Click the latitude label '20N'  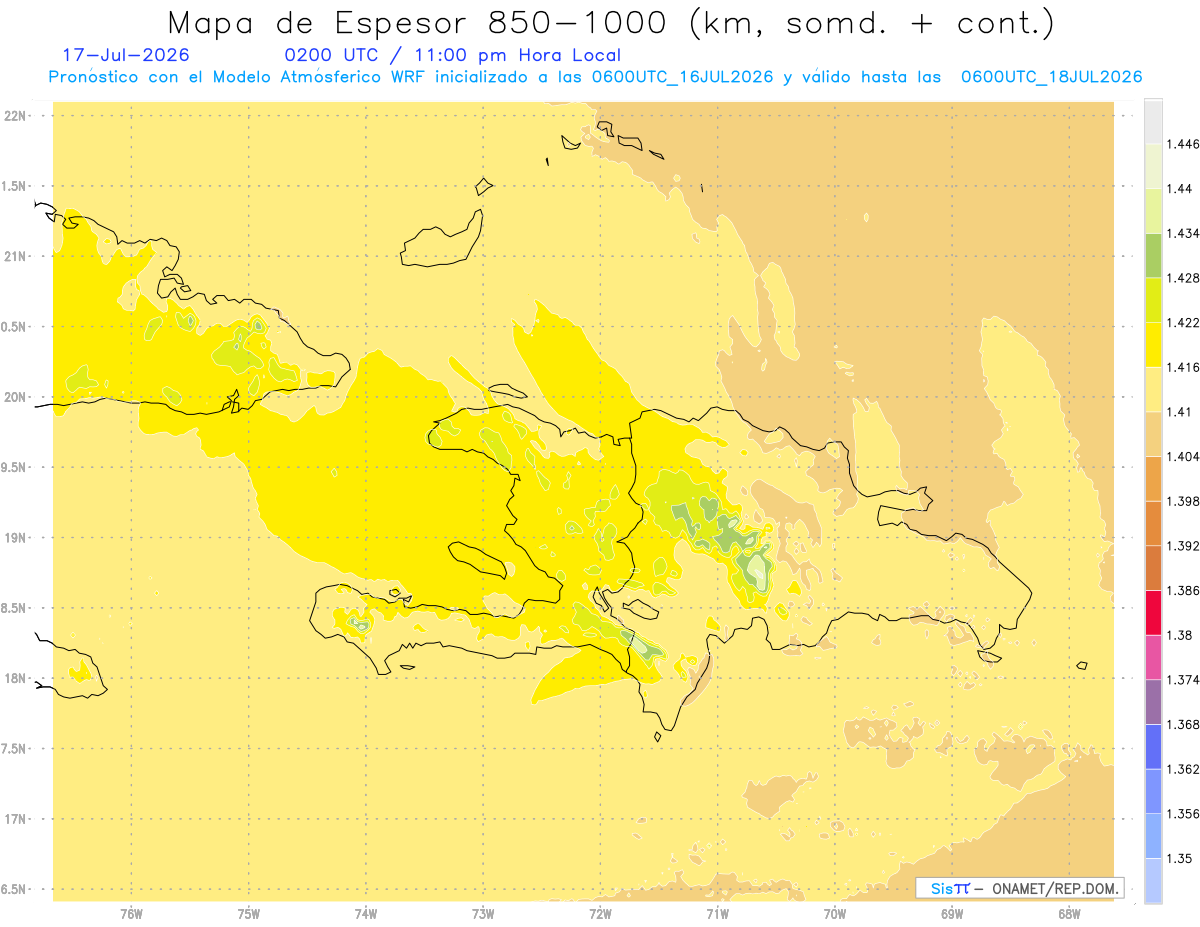pos(14,397)
